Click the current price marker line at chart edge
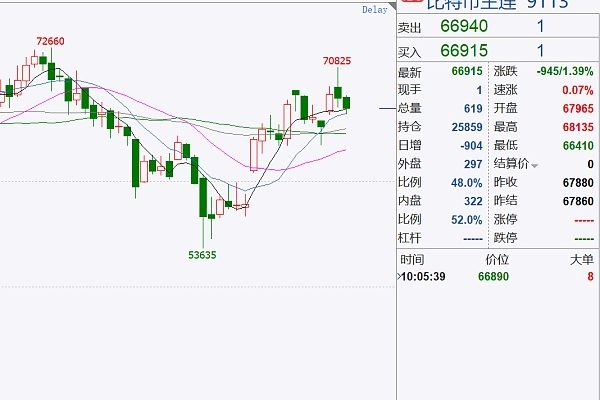Viewport: 600px width, 400px height. 388,109
